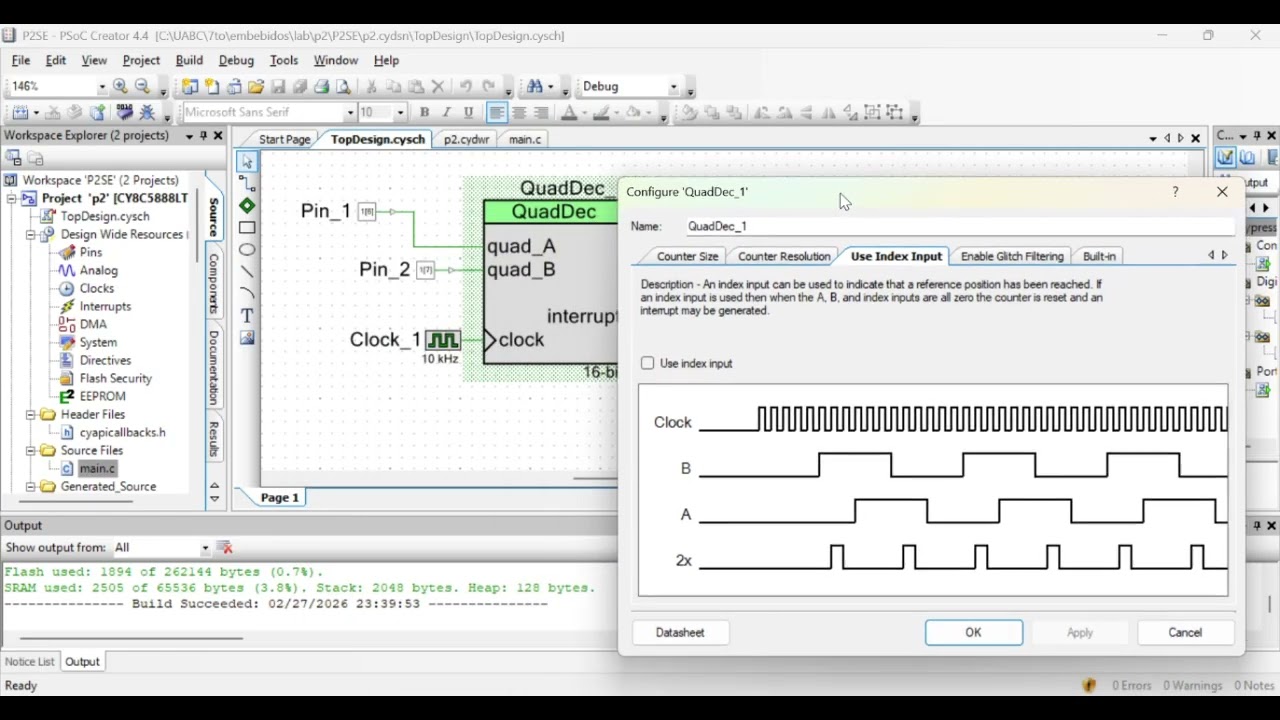Select the pointer Select tool
Image resolution: width=1280 pixels, height=720 pixels.
pos(247,161)
